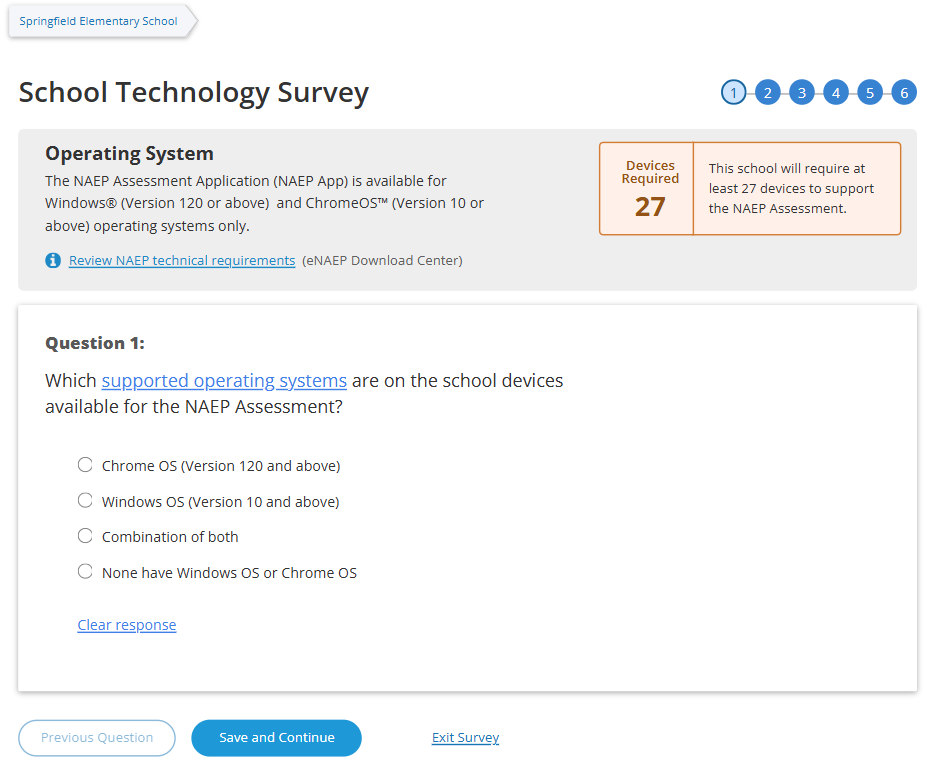Click the blue info icon beside technical requirements
This screenshot has height=761, width=931.
[x=53, y=261]
